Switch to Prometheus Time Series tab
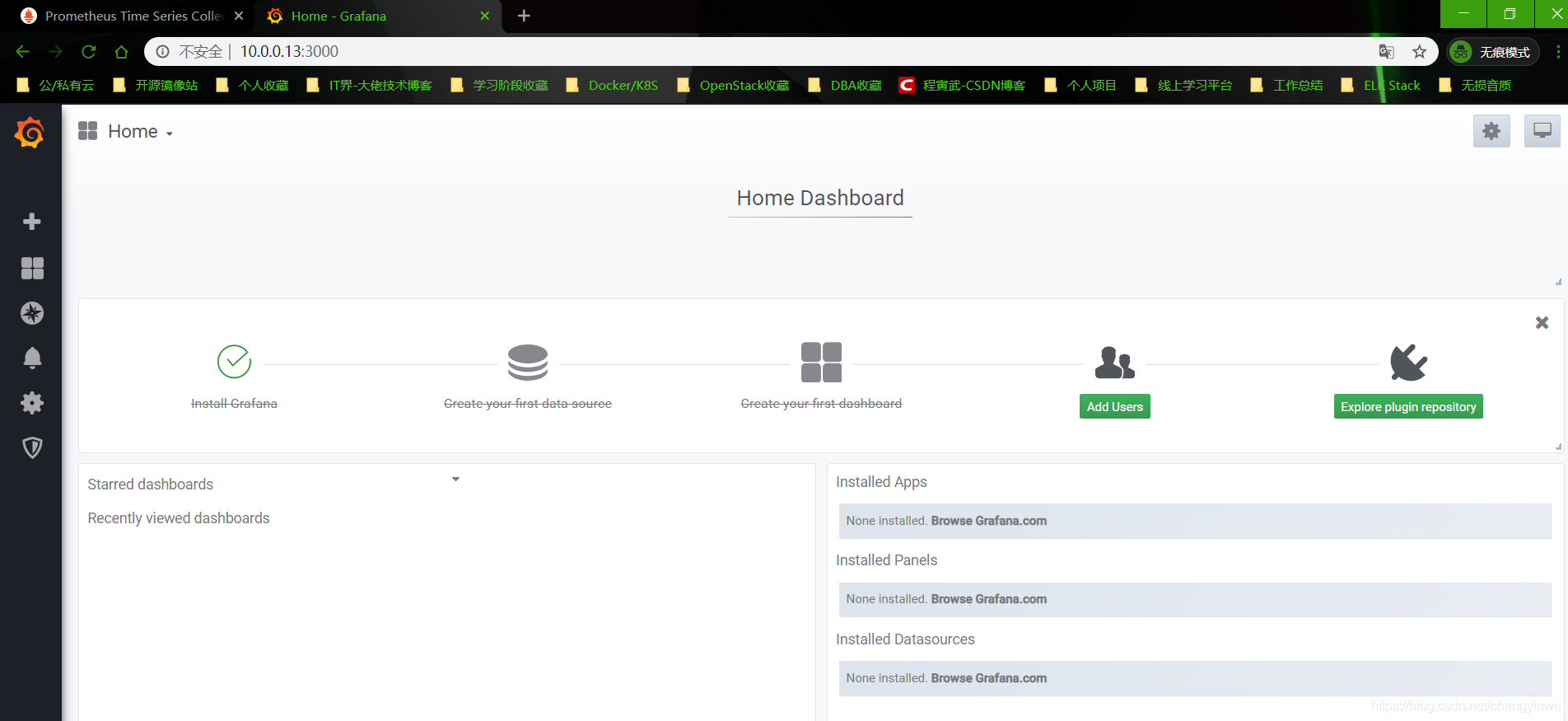This screenshot has width=1568, height=721. click(x=133, y=16)
